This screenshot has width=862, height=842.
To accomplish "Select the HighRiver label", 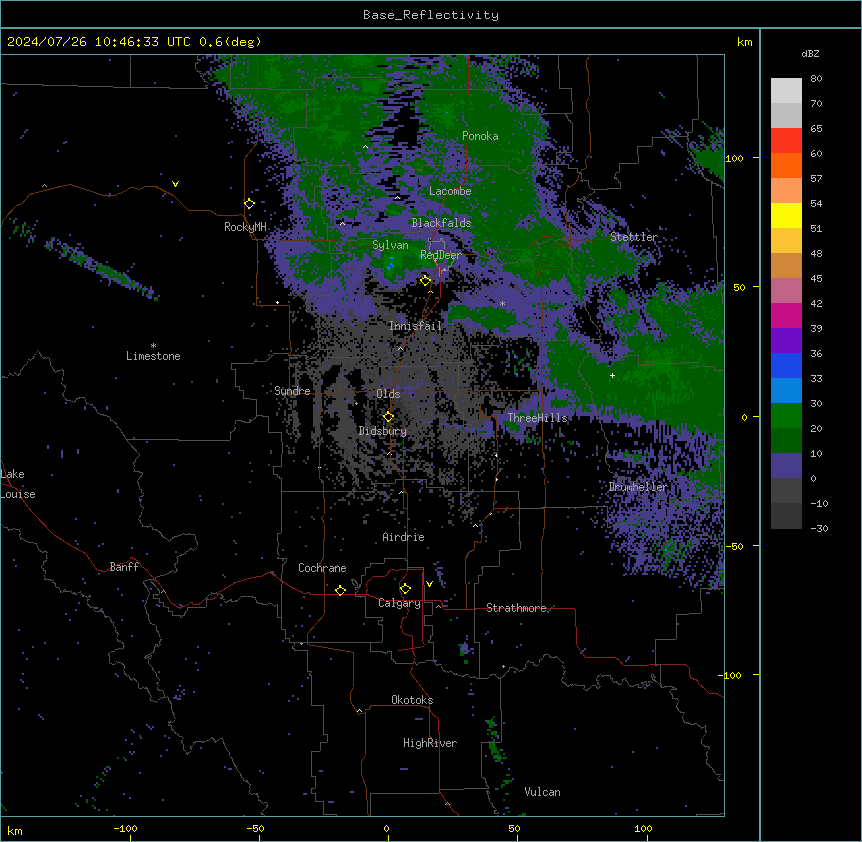I will tap(430, 743).
